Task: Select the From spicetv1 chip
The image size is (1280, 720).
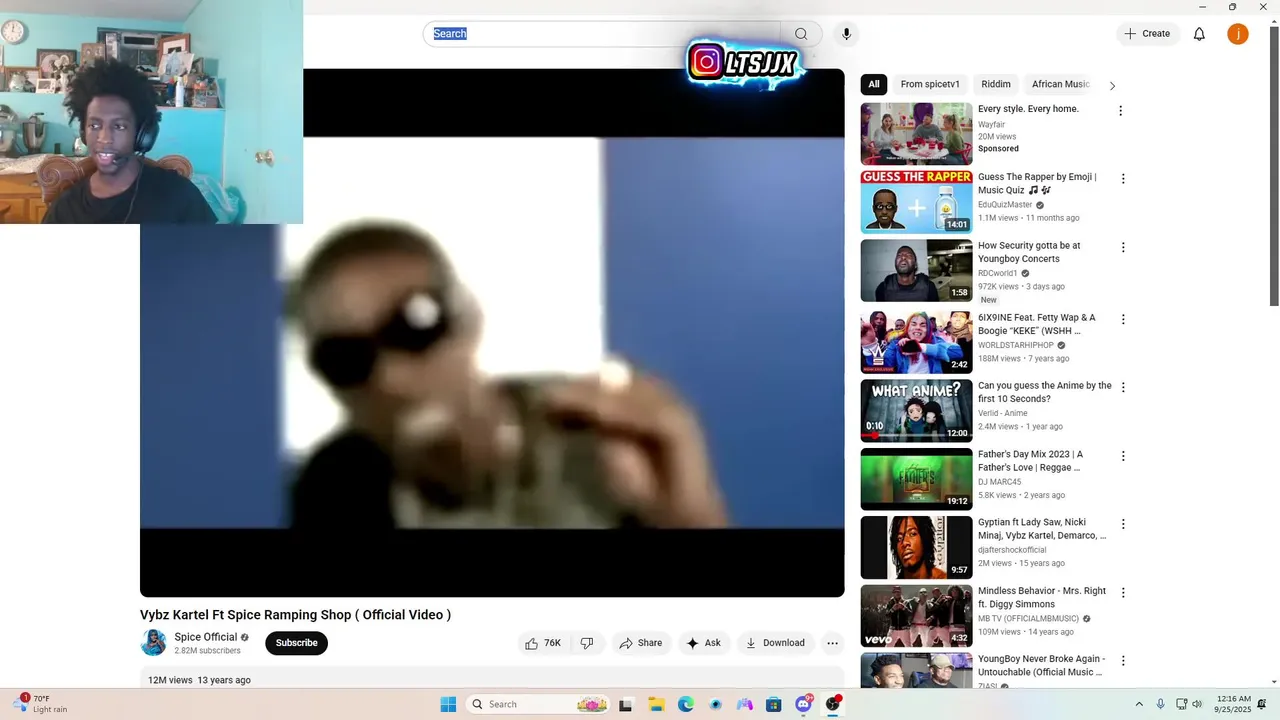Action: (930, 84)
